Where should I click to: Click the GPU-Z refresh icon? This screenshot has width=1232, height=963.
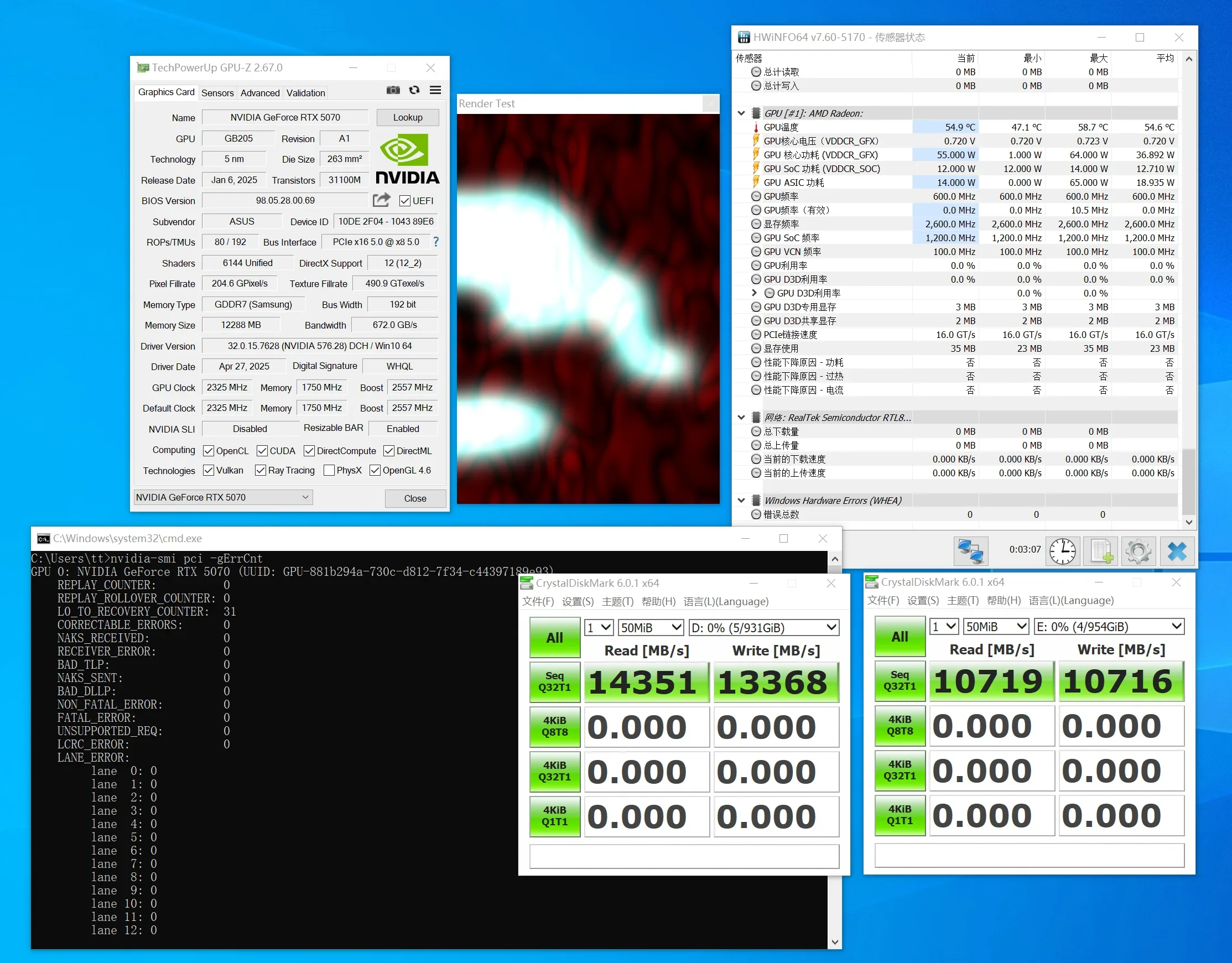(x=414, y=90)
